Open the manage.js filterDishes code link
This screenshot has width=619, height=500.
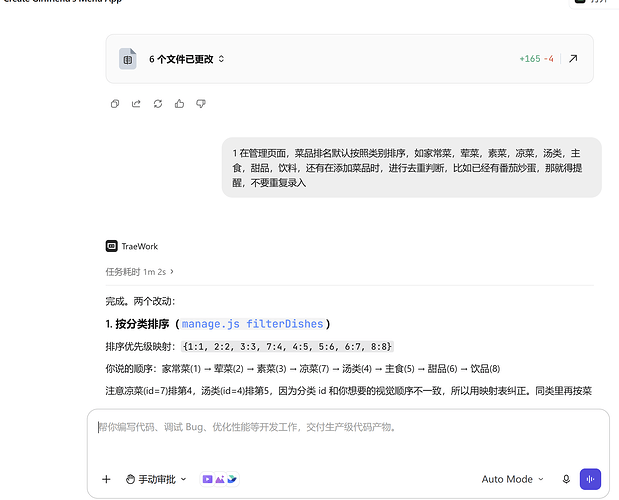coord(252,324)
